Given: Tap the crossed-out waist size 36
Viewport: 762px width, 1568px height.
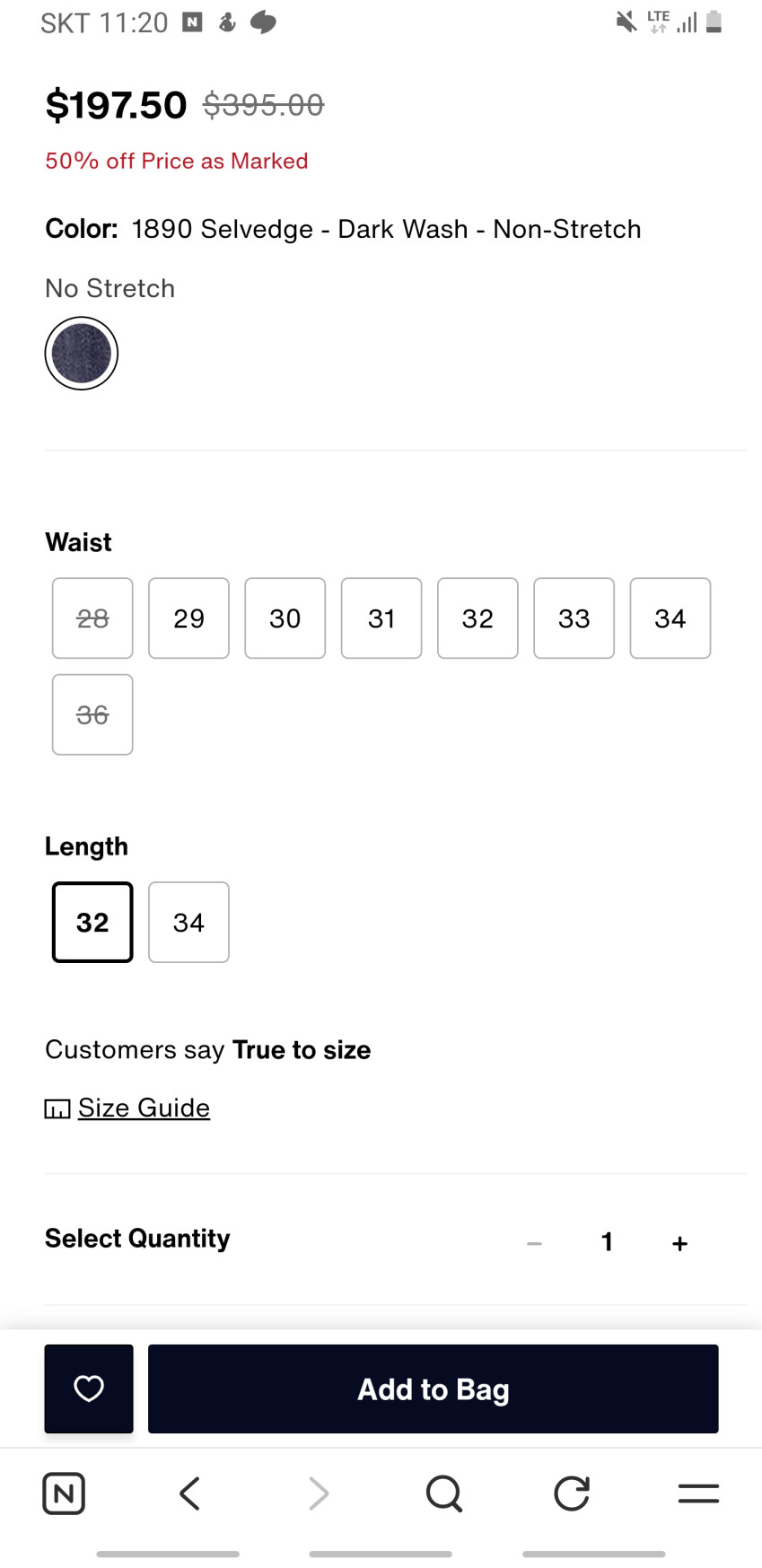Looking at the screenshot, I should coord(92,714).
